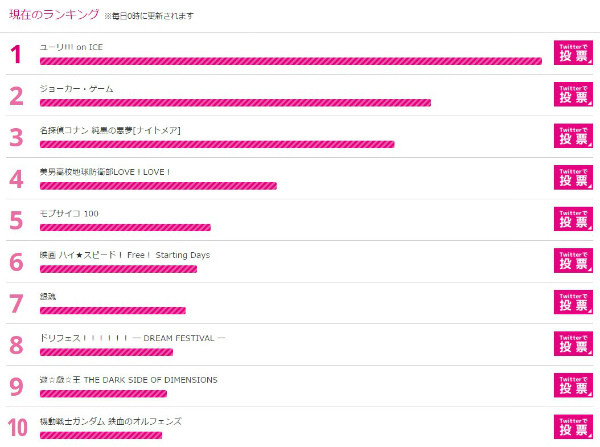The image size is (600, 447).
Task: Vote via Twitter for モブサイコ 100
Action: tap(573, 219)
